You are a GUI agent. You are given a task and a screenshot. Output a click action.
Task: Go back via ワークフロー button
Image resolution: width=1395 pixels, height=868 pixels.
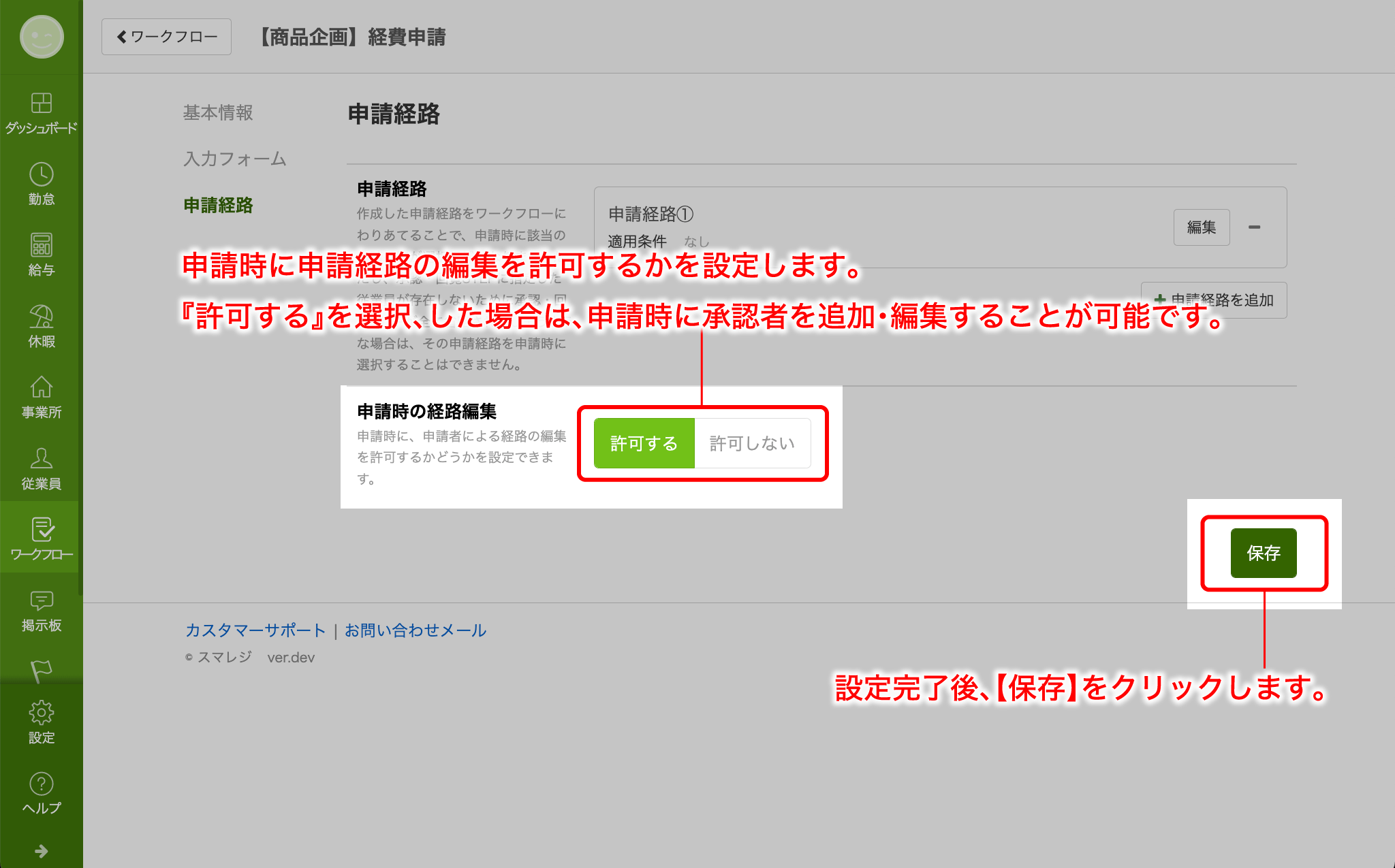point(166,37)
